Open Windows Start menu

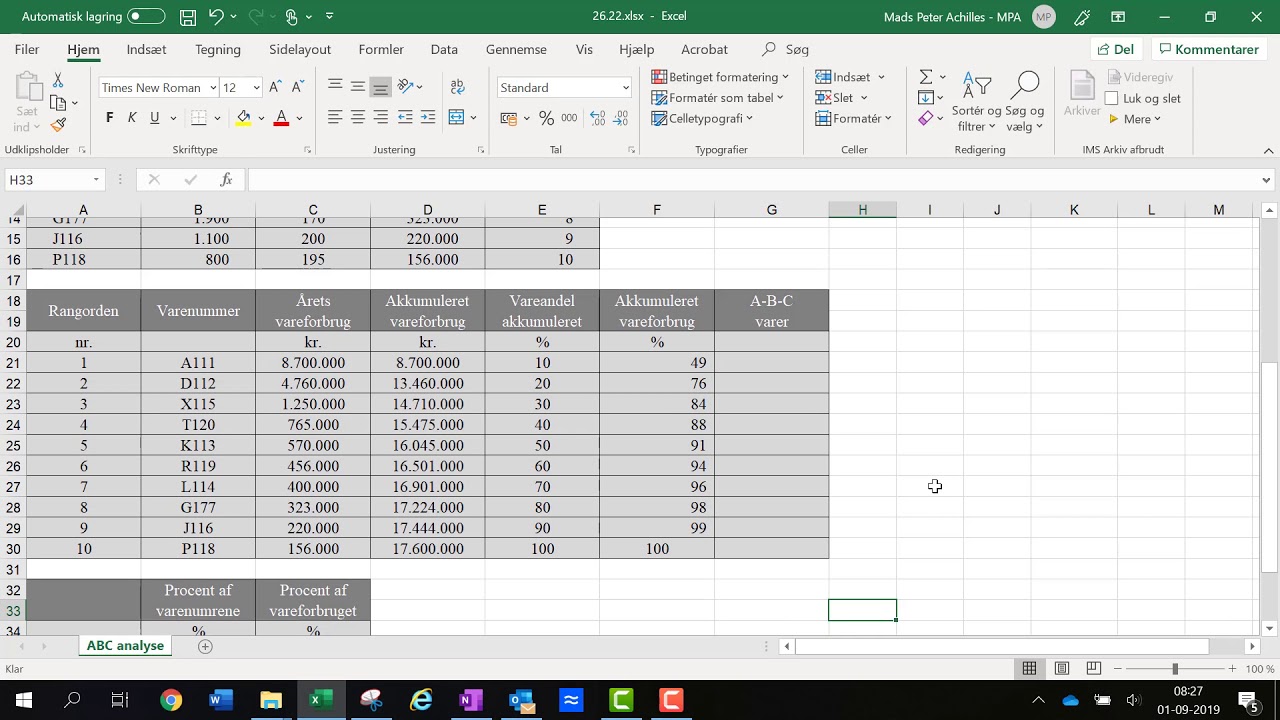(x=23, y=700)
